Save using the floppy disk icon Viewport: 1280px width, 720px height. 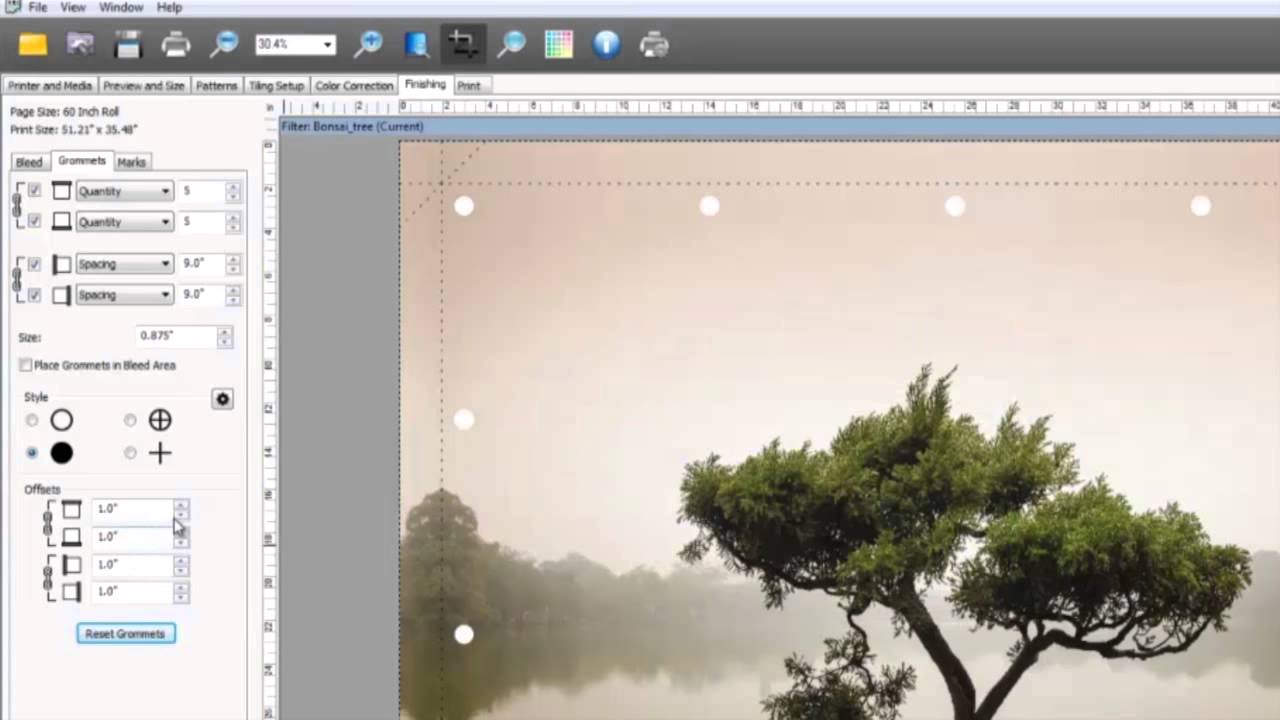click(128, 44)
